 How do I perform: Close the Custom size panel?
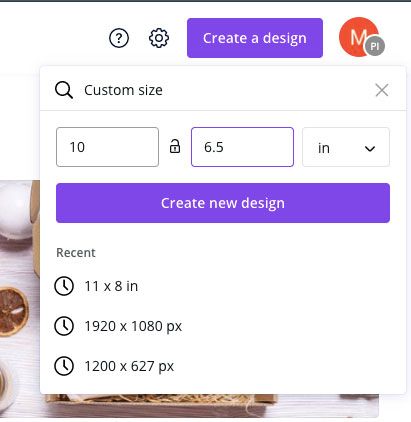(x=382, y=90)
